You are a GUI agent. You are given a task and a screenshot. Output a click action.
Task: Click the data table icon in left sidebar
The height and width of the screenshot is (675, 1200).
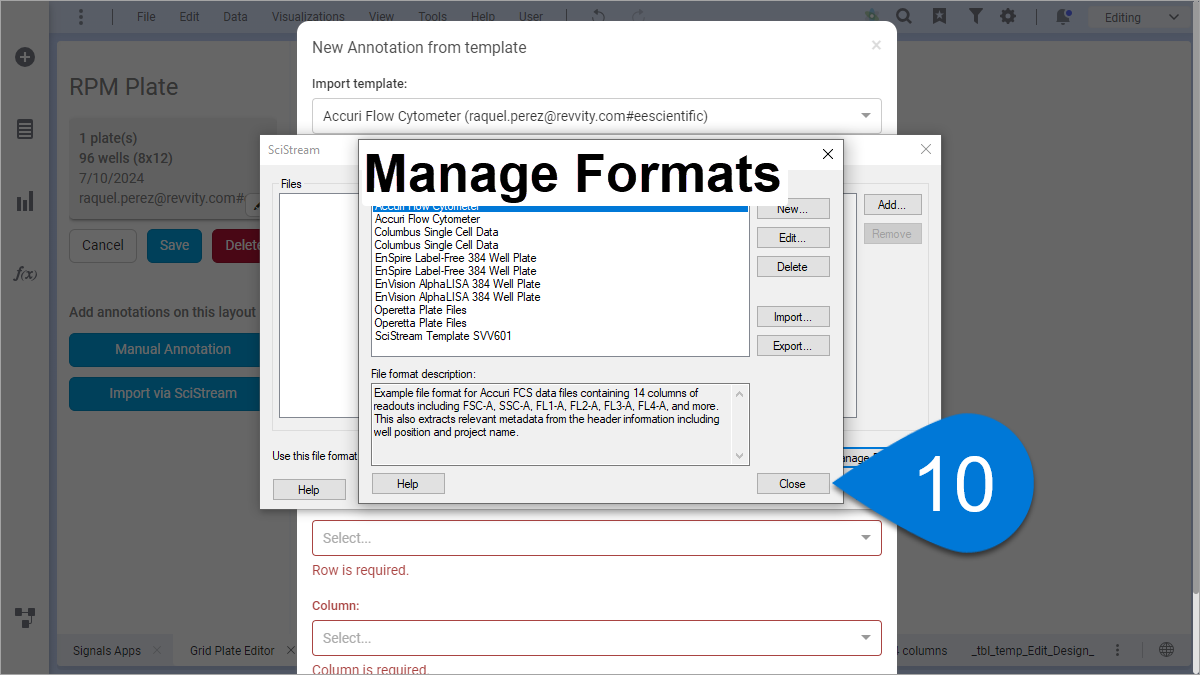(25, 129)
